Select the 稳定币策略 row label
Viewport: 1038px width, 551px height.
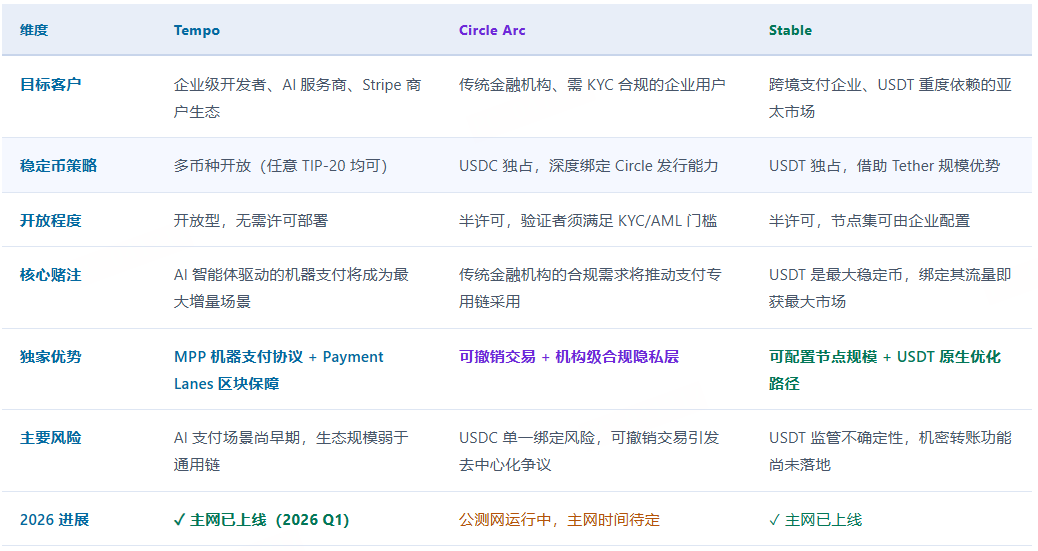tap(58, 166)
